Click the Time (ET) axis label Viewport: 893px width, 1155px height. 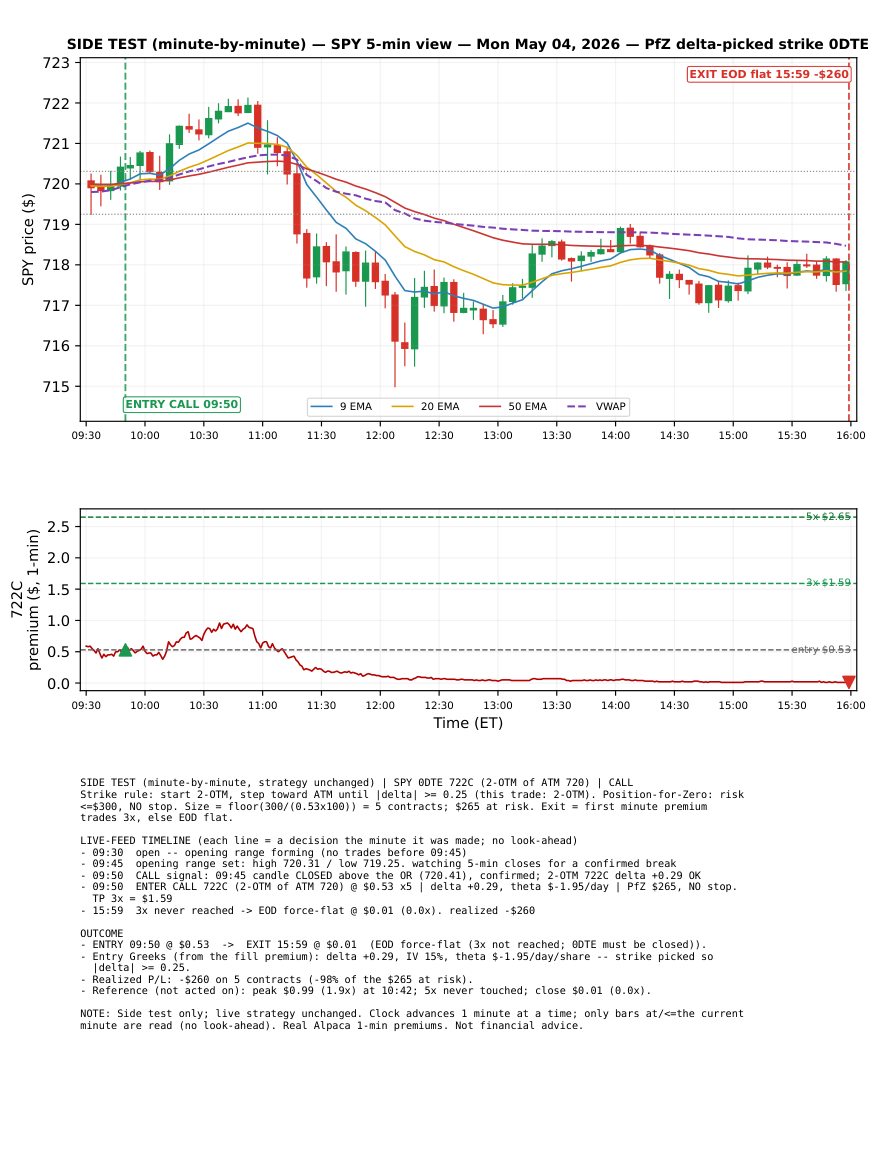(468, 723)
